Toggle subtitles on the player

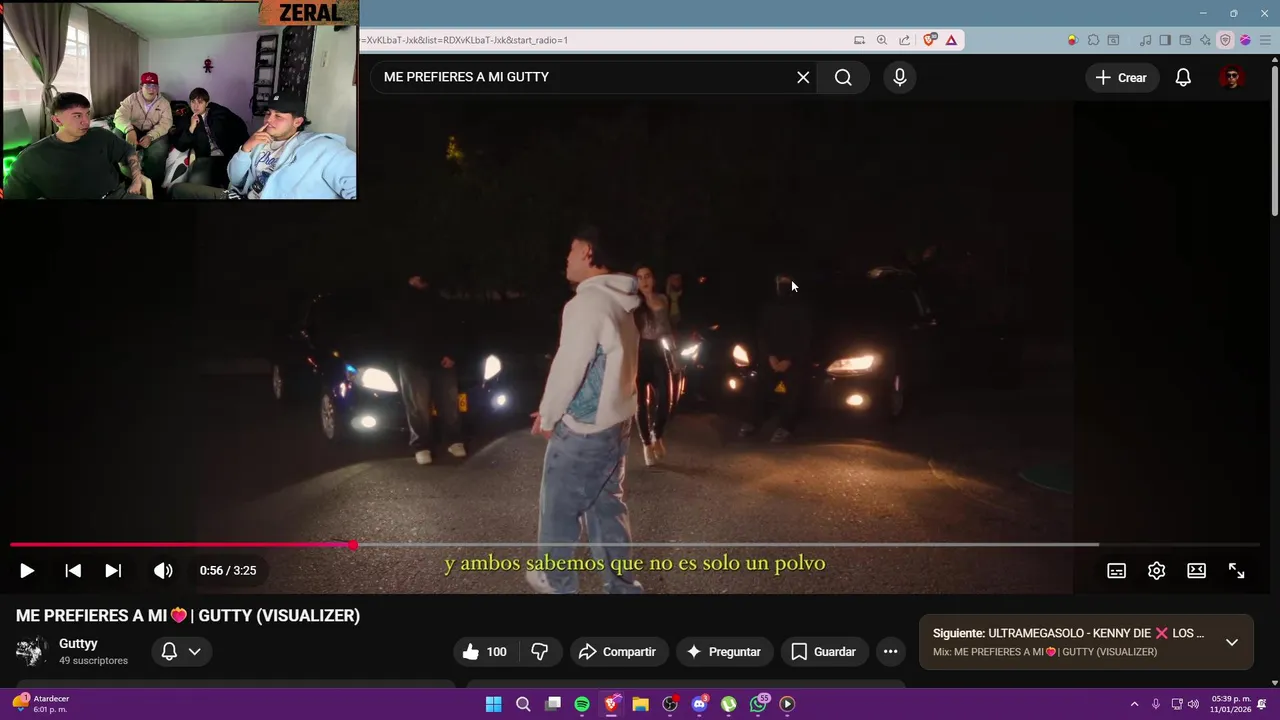[x=1116, y=570]
